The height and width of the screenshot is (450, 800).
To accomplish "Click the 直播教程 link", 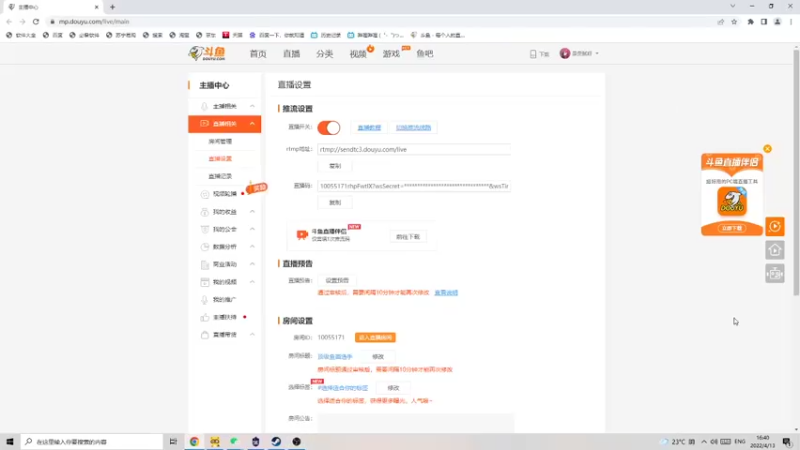I will pos(369,128).
